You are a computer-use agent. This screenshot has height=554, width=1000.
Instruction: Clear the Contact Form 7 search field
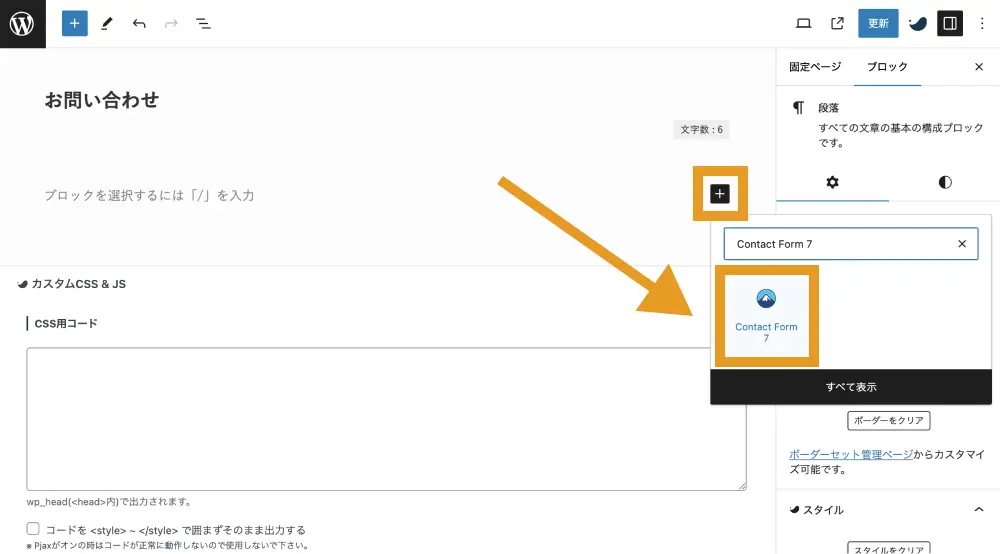point(962,244)
